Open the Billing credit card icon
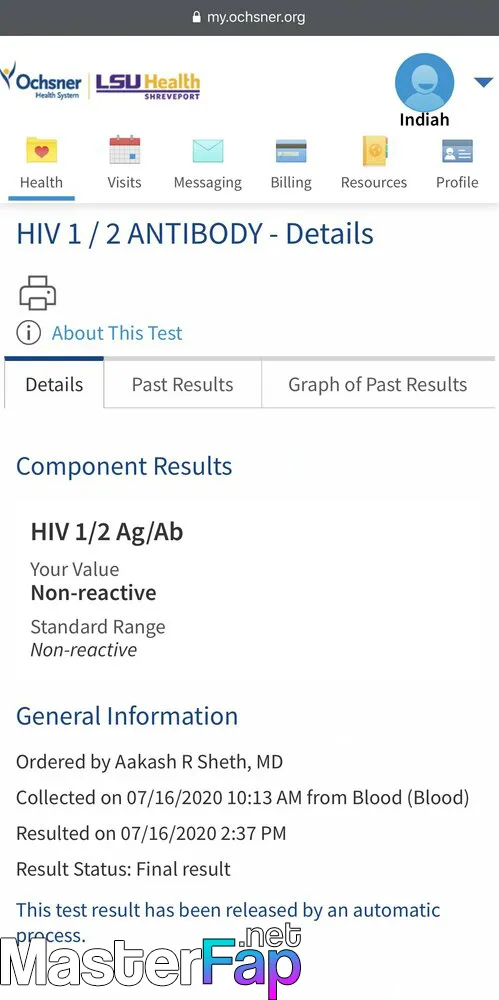This screenshot has height=1000, width=499. [x=291, y=151]
